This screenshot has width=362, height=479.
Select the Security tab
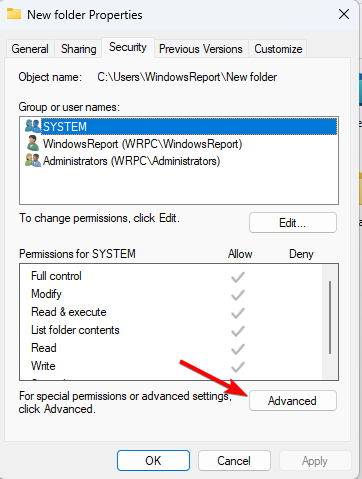pos(128,47)
